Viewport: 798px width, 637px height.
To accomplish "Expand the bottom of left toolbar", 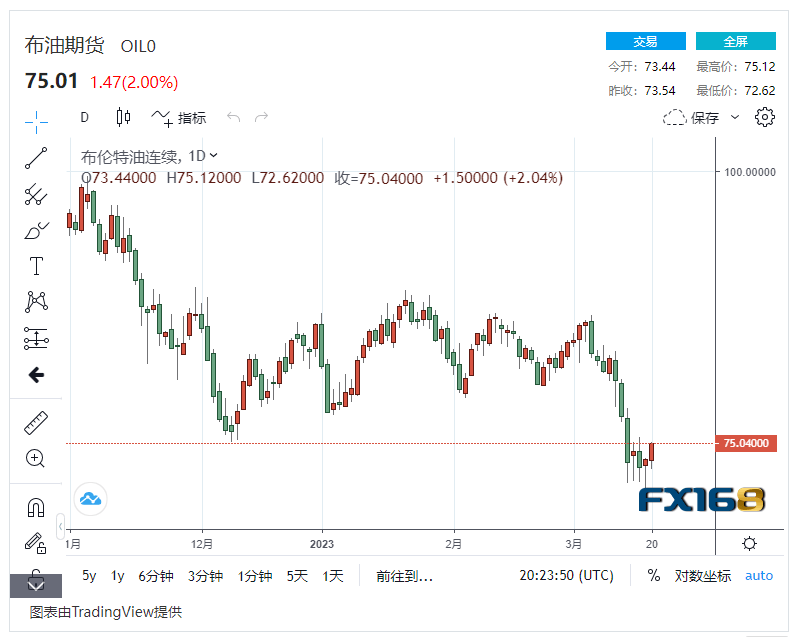I will point(36,585).
